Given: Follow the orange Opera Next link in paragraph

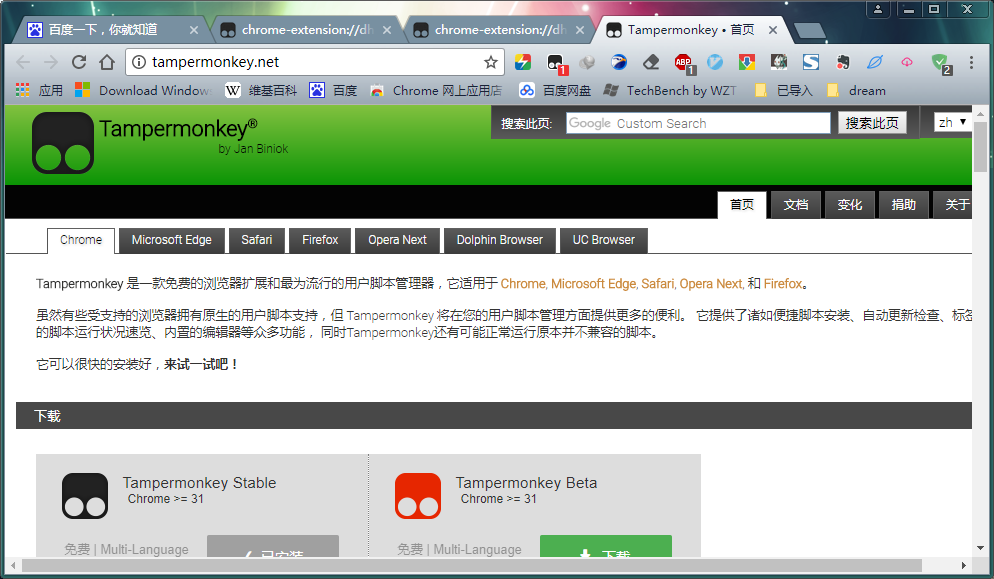Looking at the screenshot, I should coord(711,283).
